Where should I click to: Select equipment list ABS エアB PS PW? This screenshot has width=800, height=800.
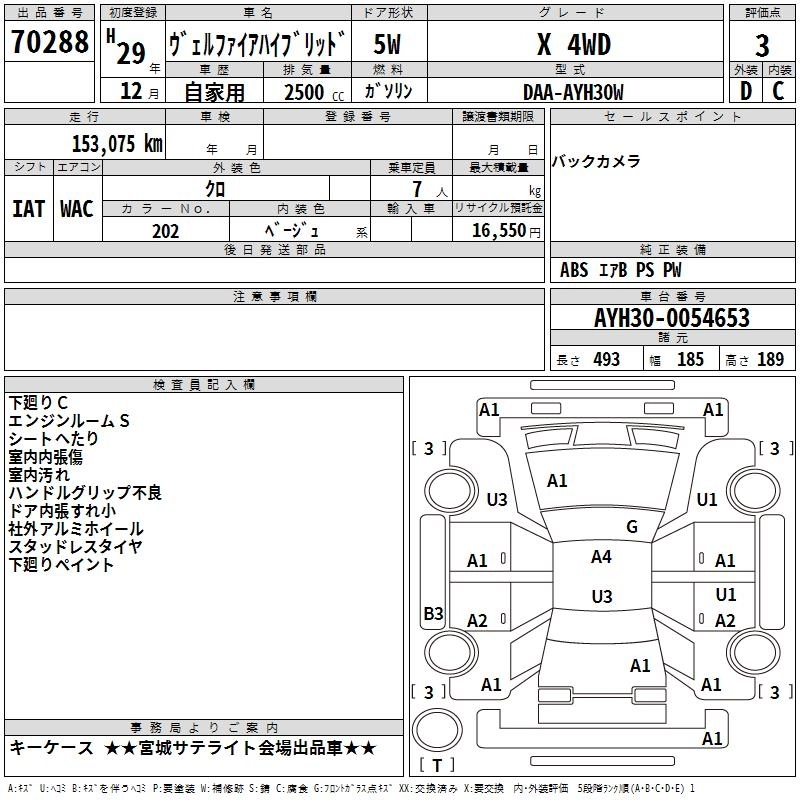click(620, 270)
